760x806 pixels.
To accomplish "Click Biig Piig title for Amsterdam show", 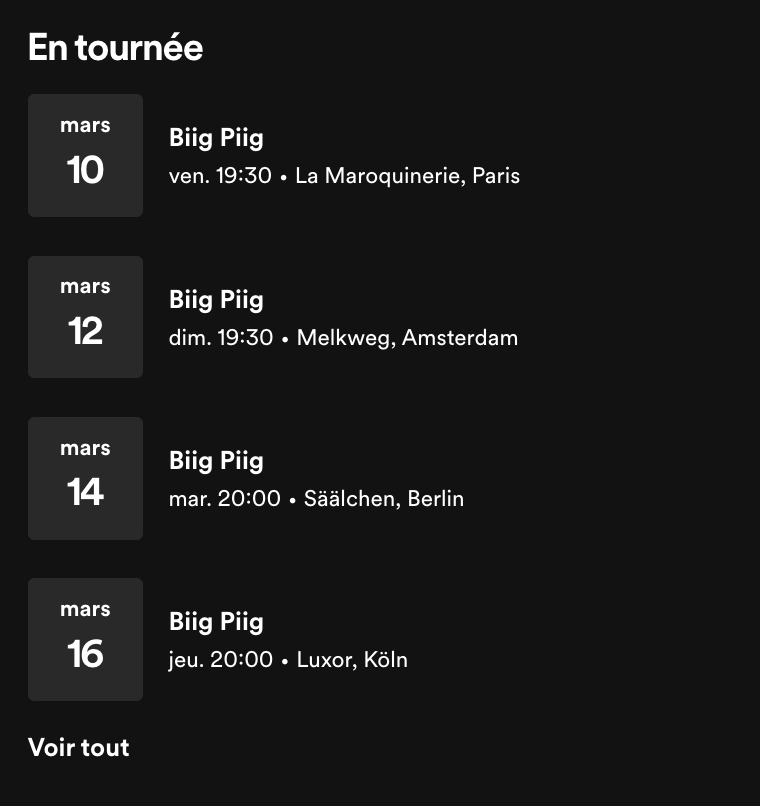I will tap(216, 300).
